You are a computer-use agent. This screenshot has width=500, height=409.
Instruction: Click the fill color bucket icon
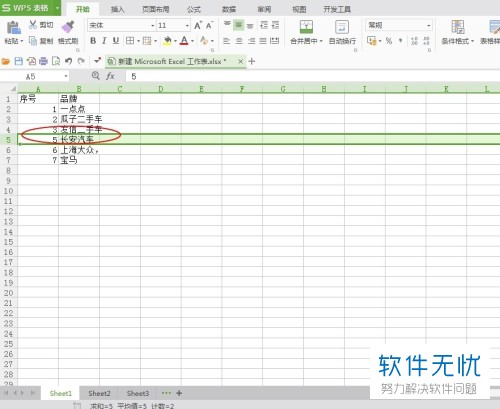click(167, 41)
